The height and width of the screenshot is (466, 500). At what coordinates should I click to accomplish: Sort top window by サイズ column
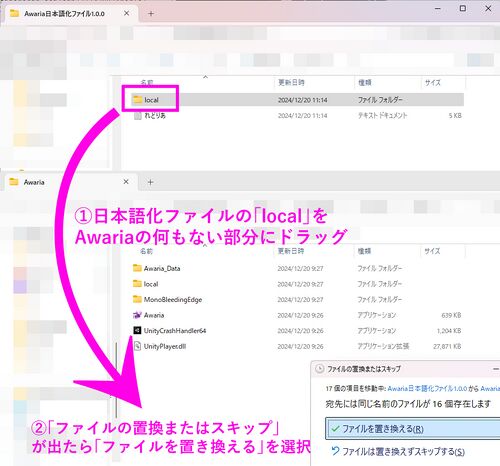(433, 82)
